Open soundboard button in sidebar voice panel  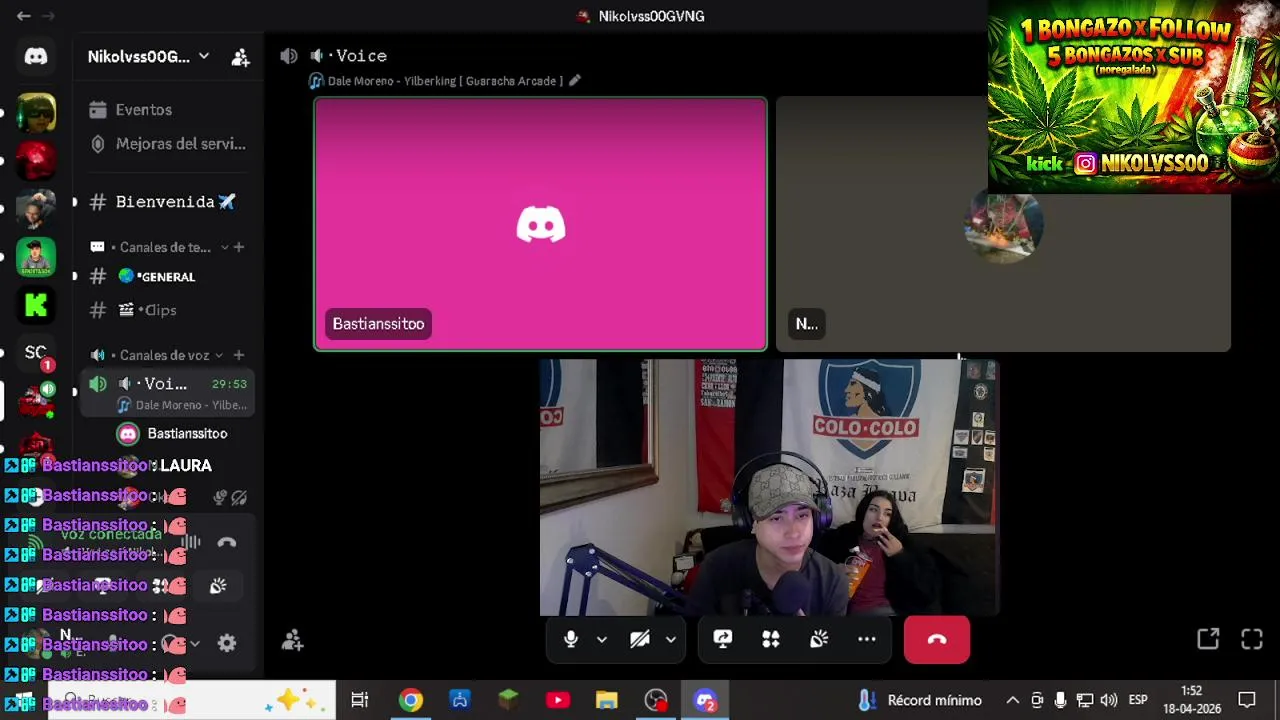tap(218, 586)
